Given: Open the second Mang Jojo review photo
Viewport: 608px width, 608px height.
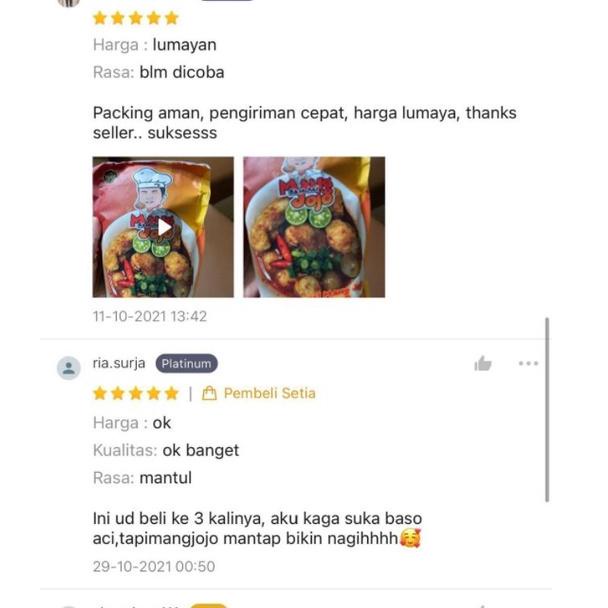Looking at the screenshot, I should tap(314, 227).
